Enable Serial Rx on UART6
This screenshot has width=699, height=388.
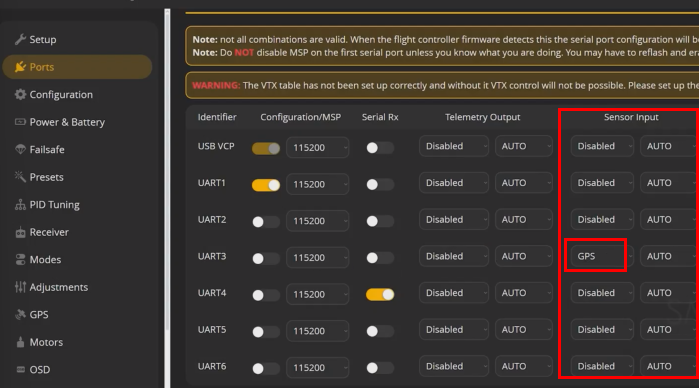pos(380,368)
